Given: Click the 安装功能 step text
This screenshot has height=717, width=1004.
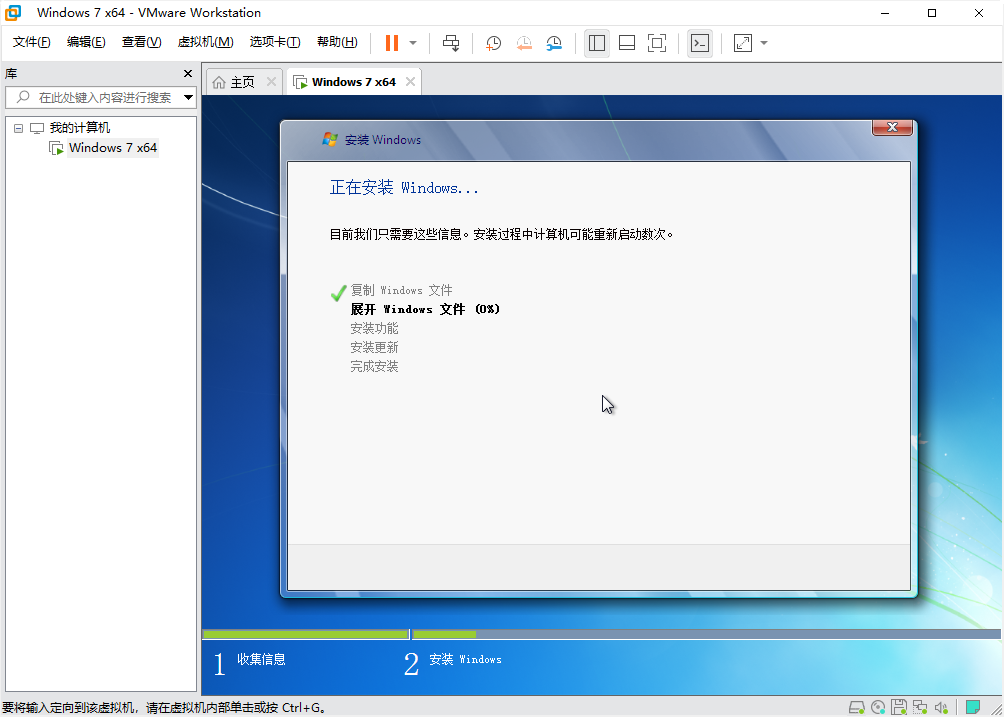Looking at the screenshot, I should point(374,328).
